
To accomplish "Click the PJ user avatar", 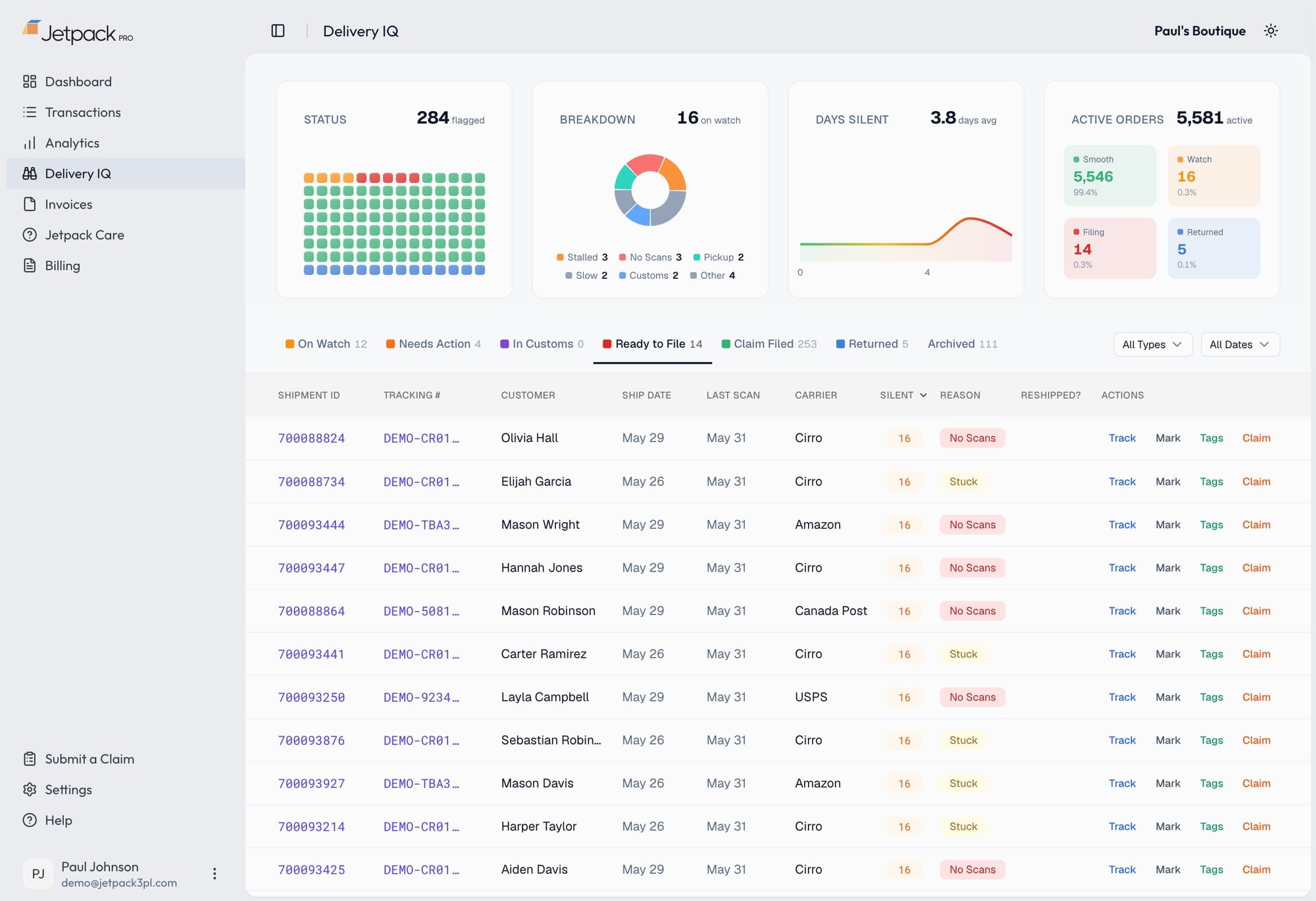I will 38,874.
